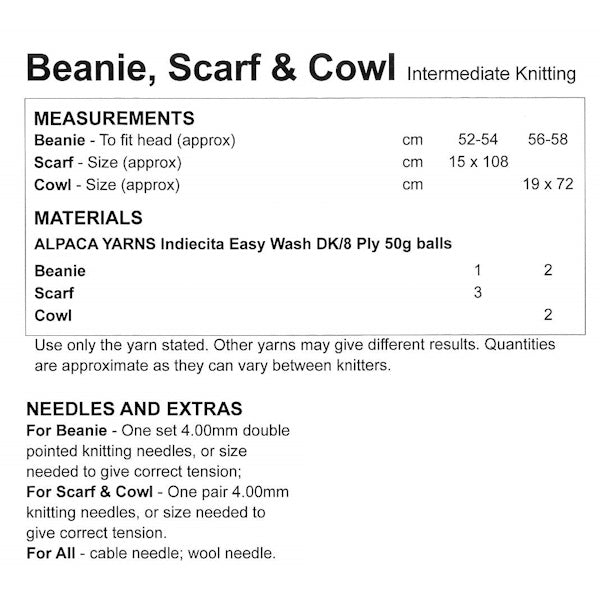Click the Cowl label under Materials
This screenshot has height=600, width=600.
click(52, 316)
